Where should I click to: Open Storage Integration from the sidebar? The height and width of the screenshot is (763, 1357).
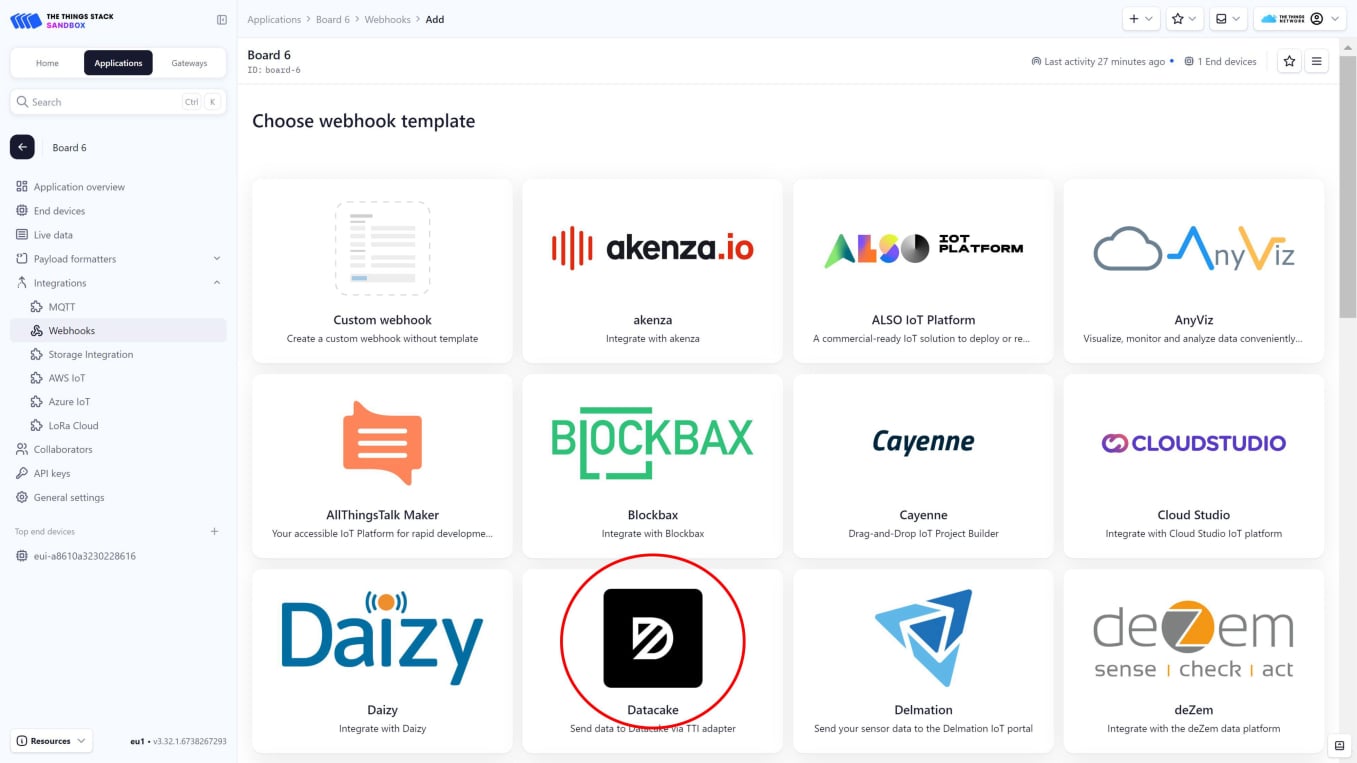pyautogui.click(x=35, y=354)
